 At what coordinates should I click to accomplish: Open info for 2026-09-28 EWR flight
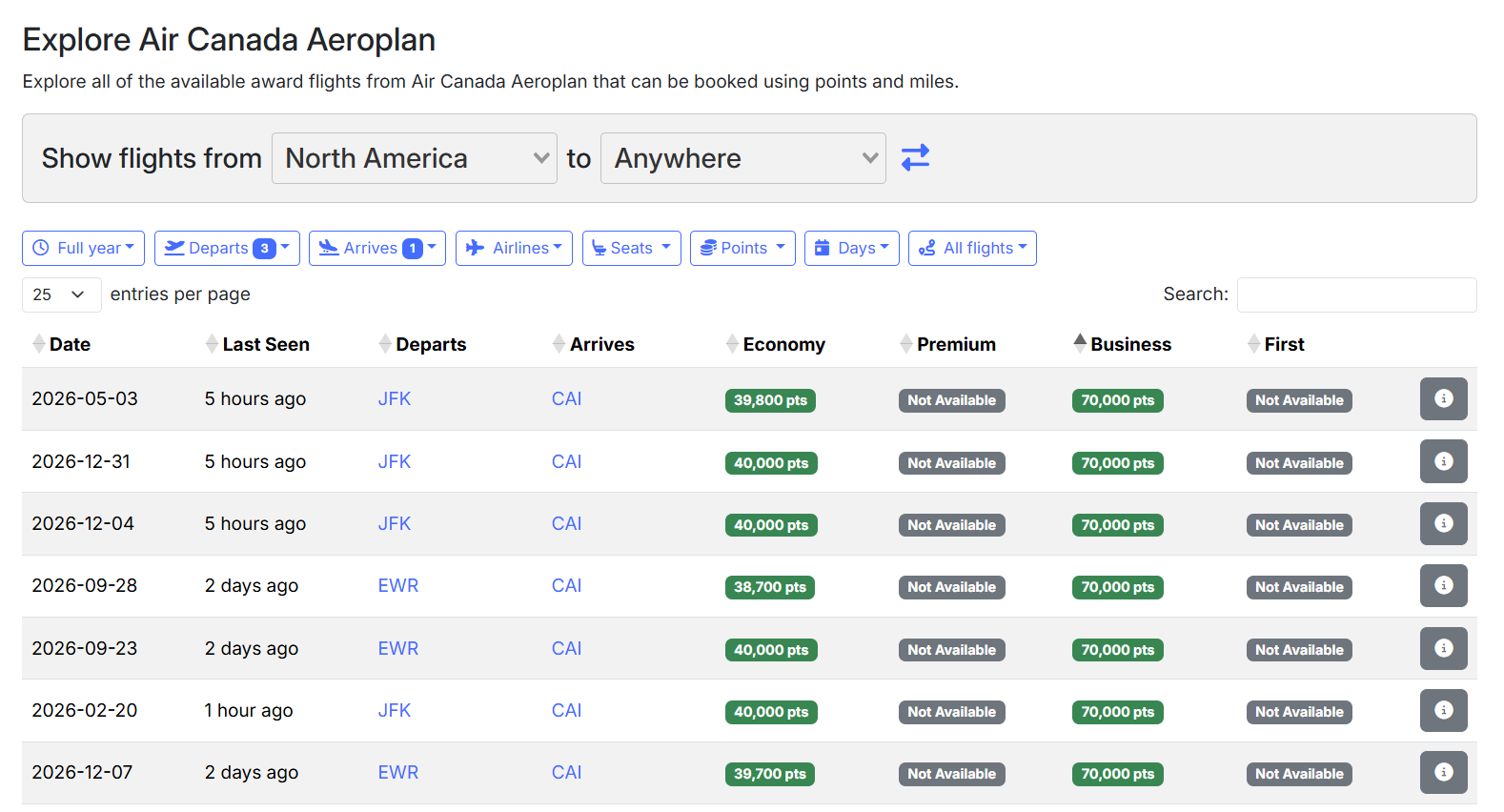[x=1443, y=585]
